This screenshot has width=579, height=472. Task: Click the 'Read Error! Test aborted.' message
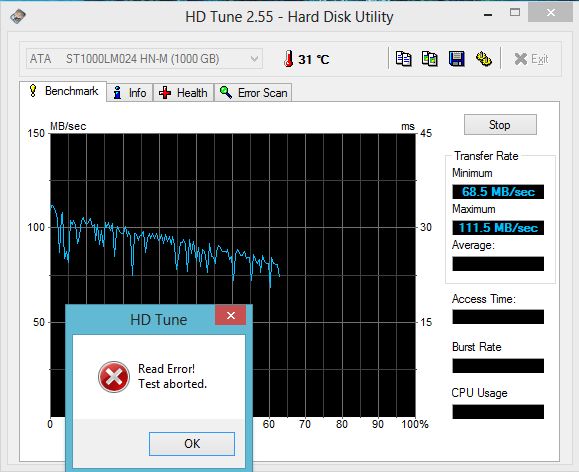(x=172, y=376)
